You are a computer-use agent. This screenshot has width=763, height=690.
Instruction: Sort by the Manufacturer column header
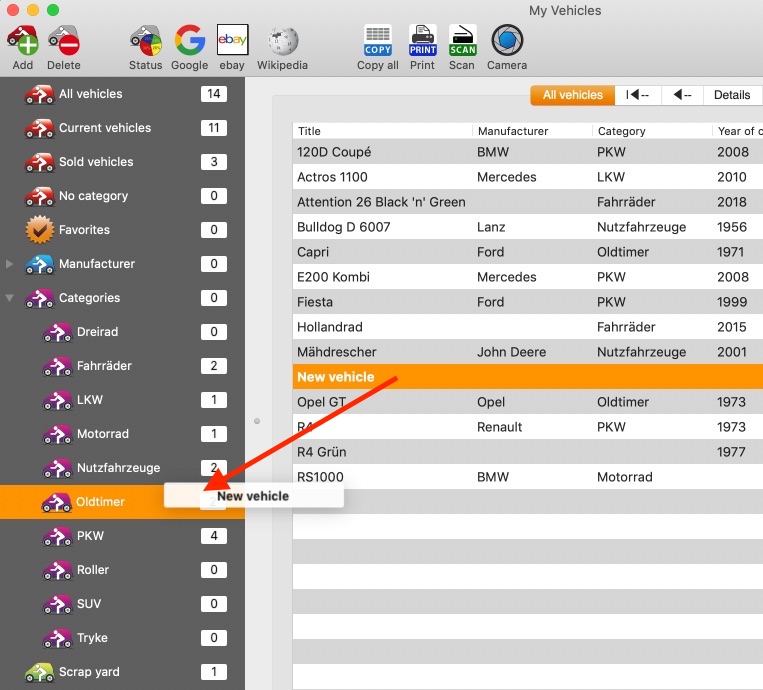click(x=532, y=131)
